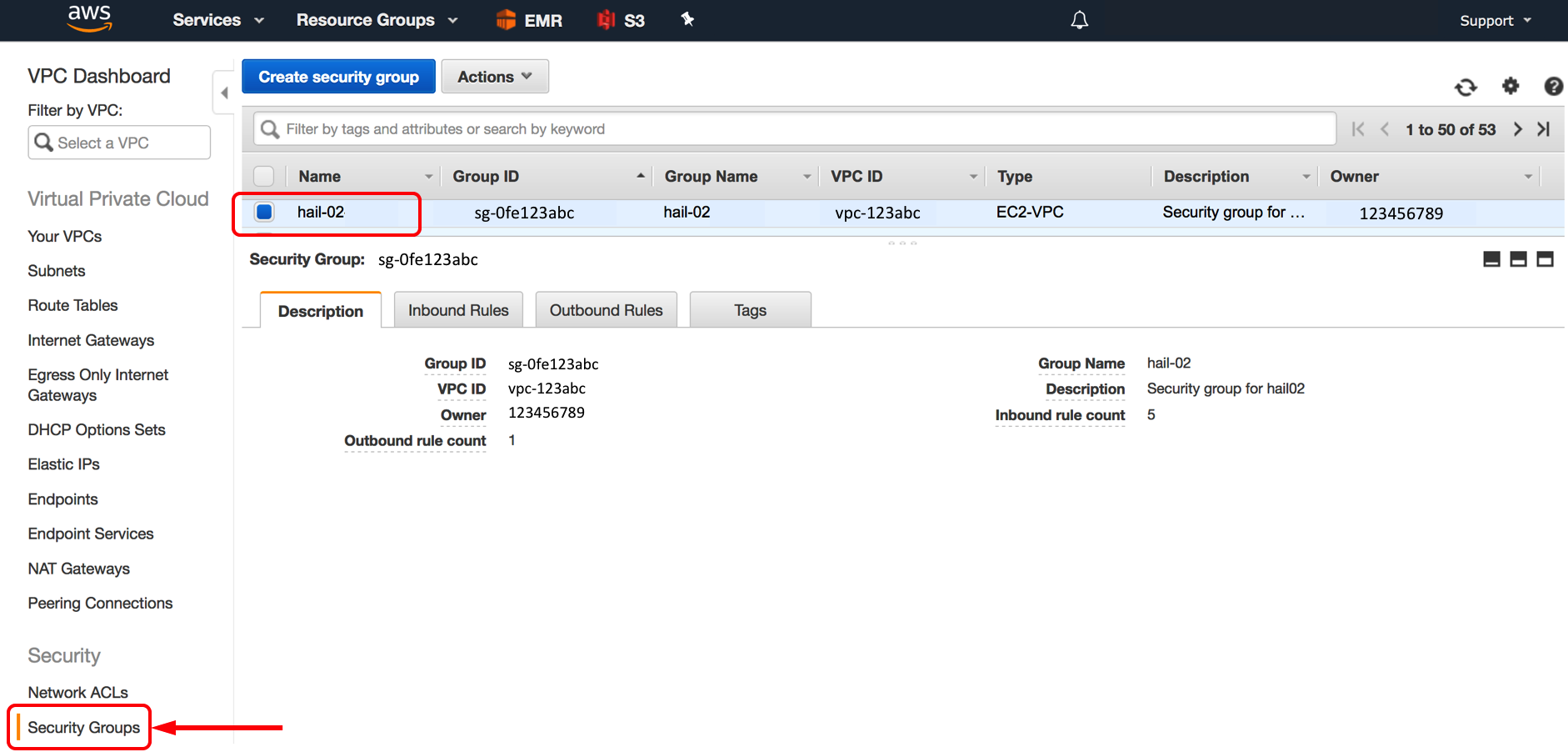
Task: Switch to the Description tab
Action: click(x=321, y=310)
